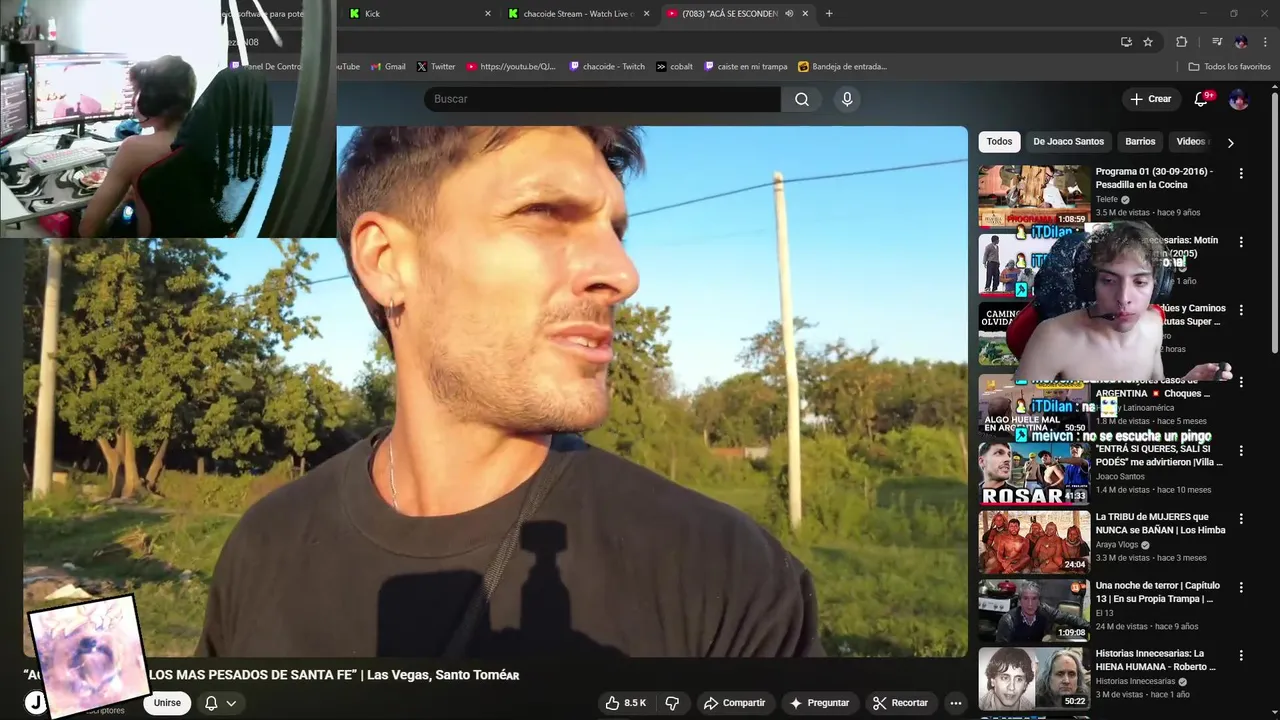Screen dimensions: 1280x720
Task: Open options for Programa 01 Pesadilla en la Cocina
Action: click(1241, 173)
